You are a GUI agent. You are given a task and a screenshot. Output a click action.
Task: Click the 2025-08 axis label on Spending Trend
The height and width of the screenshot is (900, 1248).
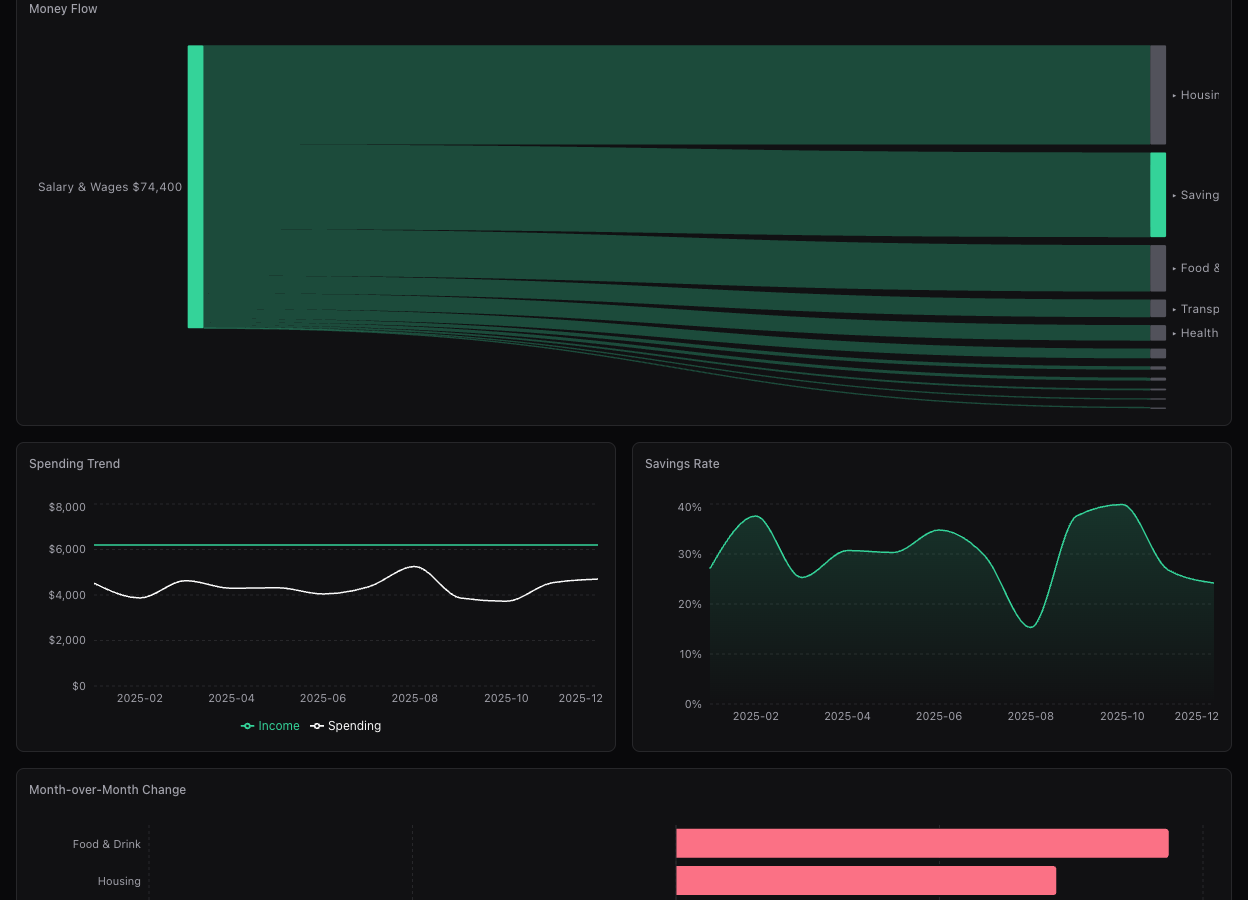coord(414,698)
